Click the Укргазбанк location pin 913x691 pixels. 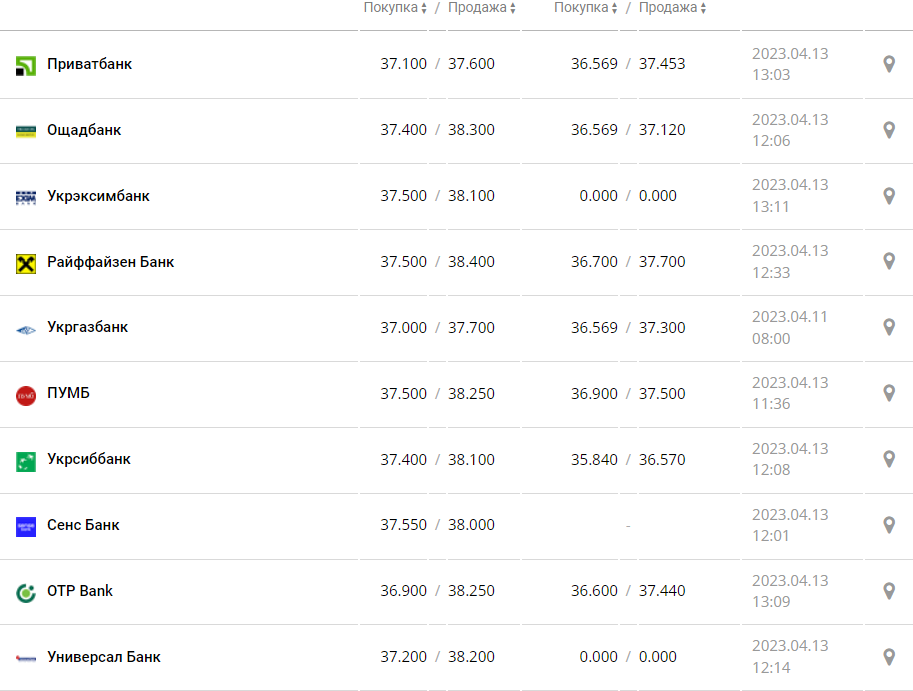click(888, 328)
